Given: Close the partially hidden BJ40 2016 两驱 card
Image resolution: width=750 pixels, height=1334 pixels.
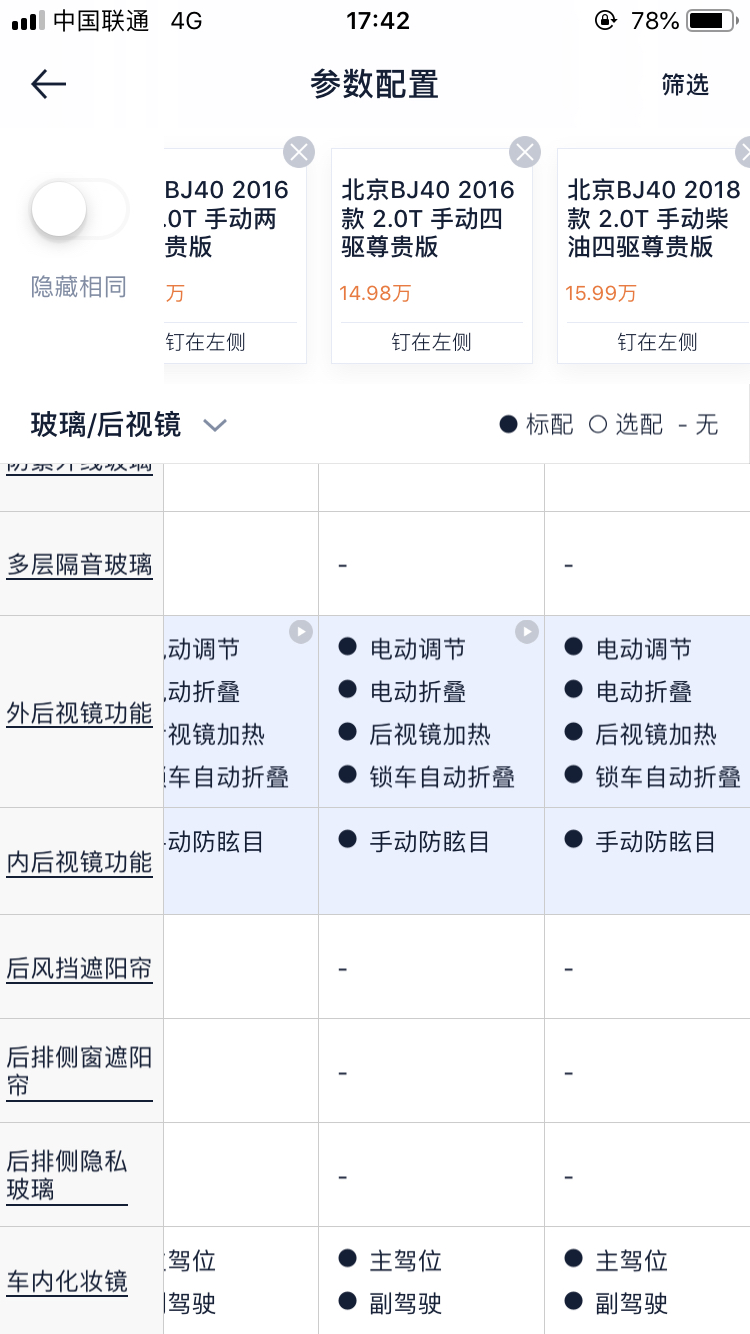Looking at the screenshot, I should coord(299,152).
